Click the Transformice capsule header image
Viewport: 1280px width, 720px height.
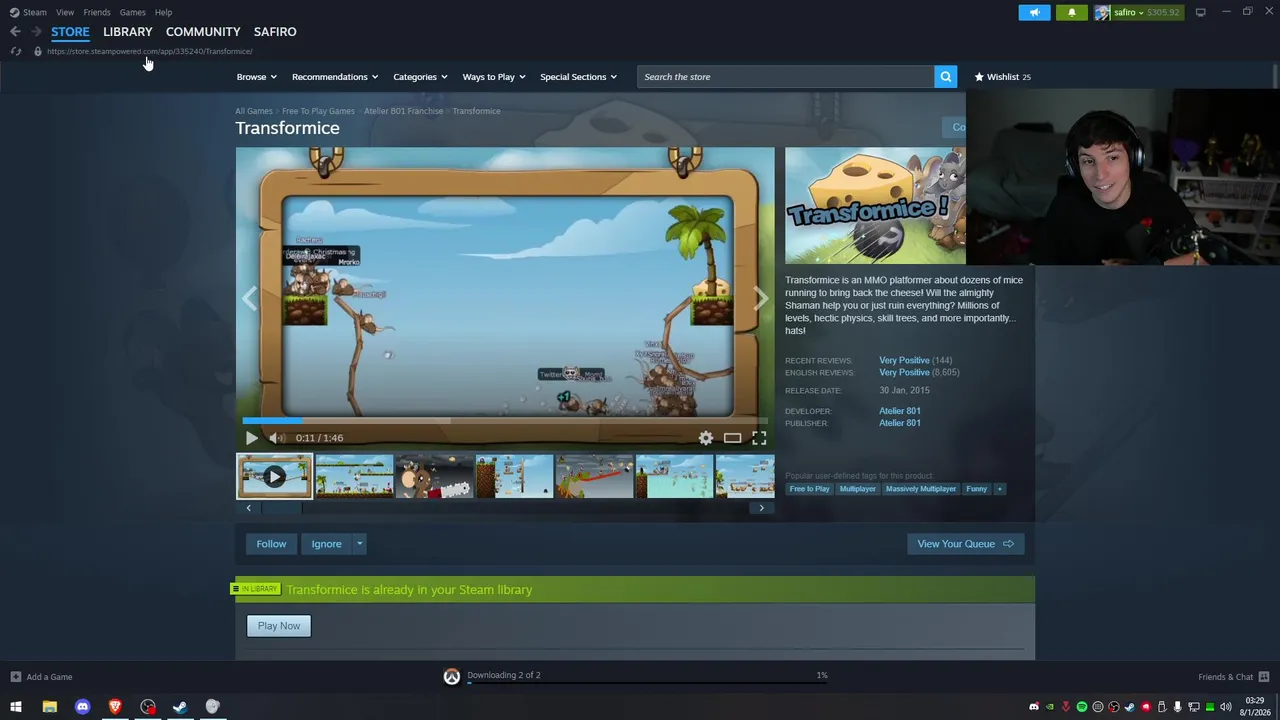875,206
